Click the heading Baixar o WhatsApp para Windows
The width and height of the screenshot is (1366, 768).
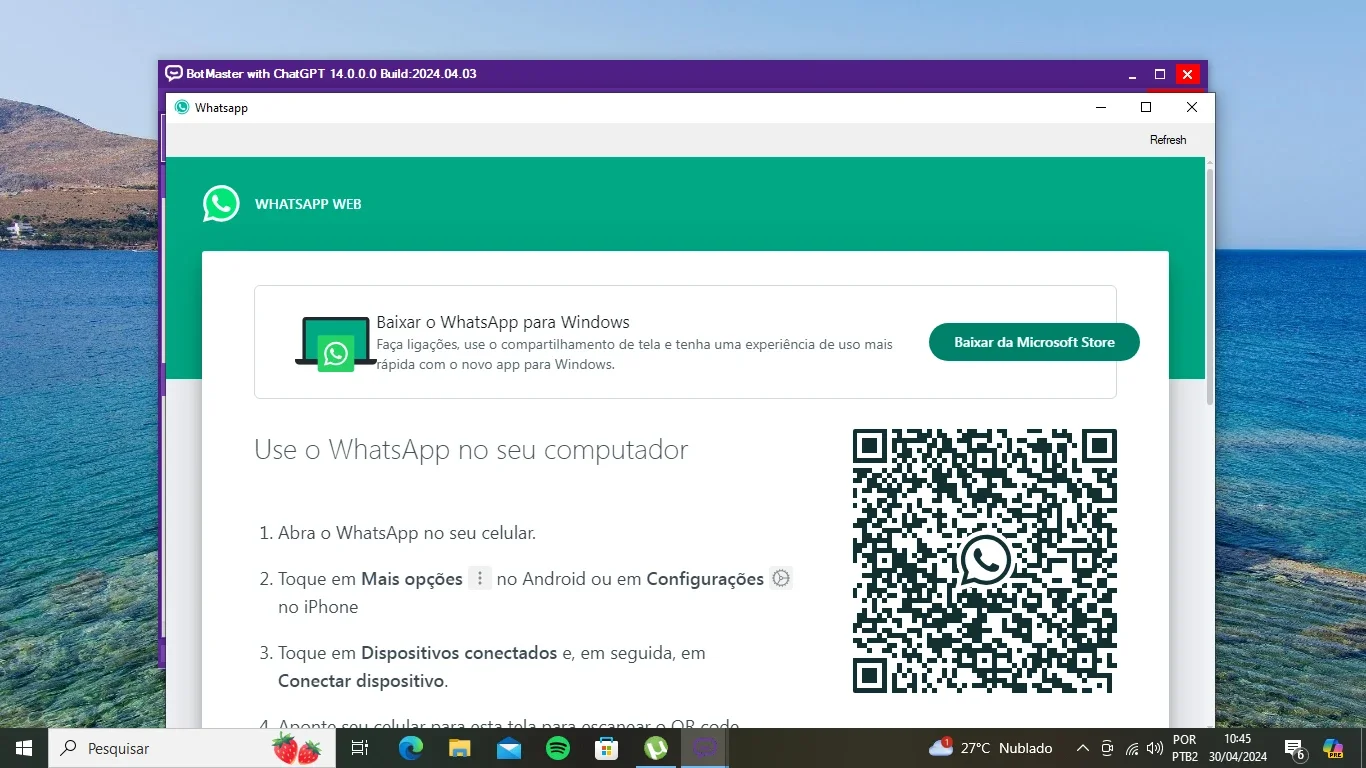pyautogui.click(x=503, y=322)
